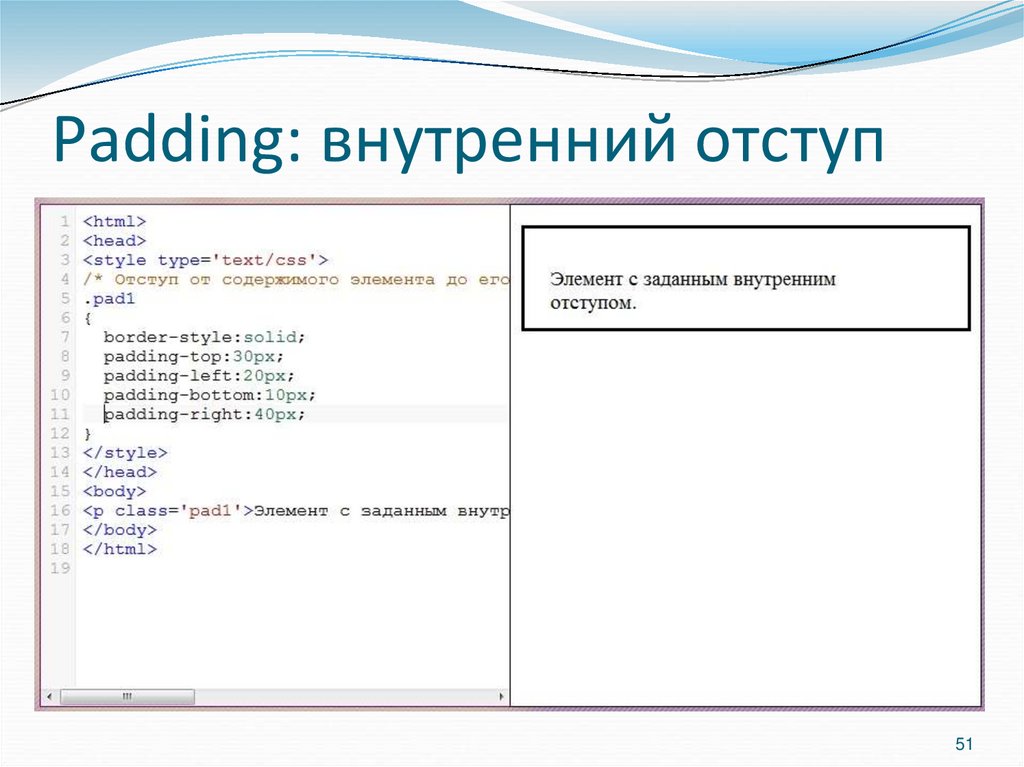
Task: Click the .pad1 class selector on line 5
Action: 108,298
